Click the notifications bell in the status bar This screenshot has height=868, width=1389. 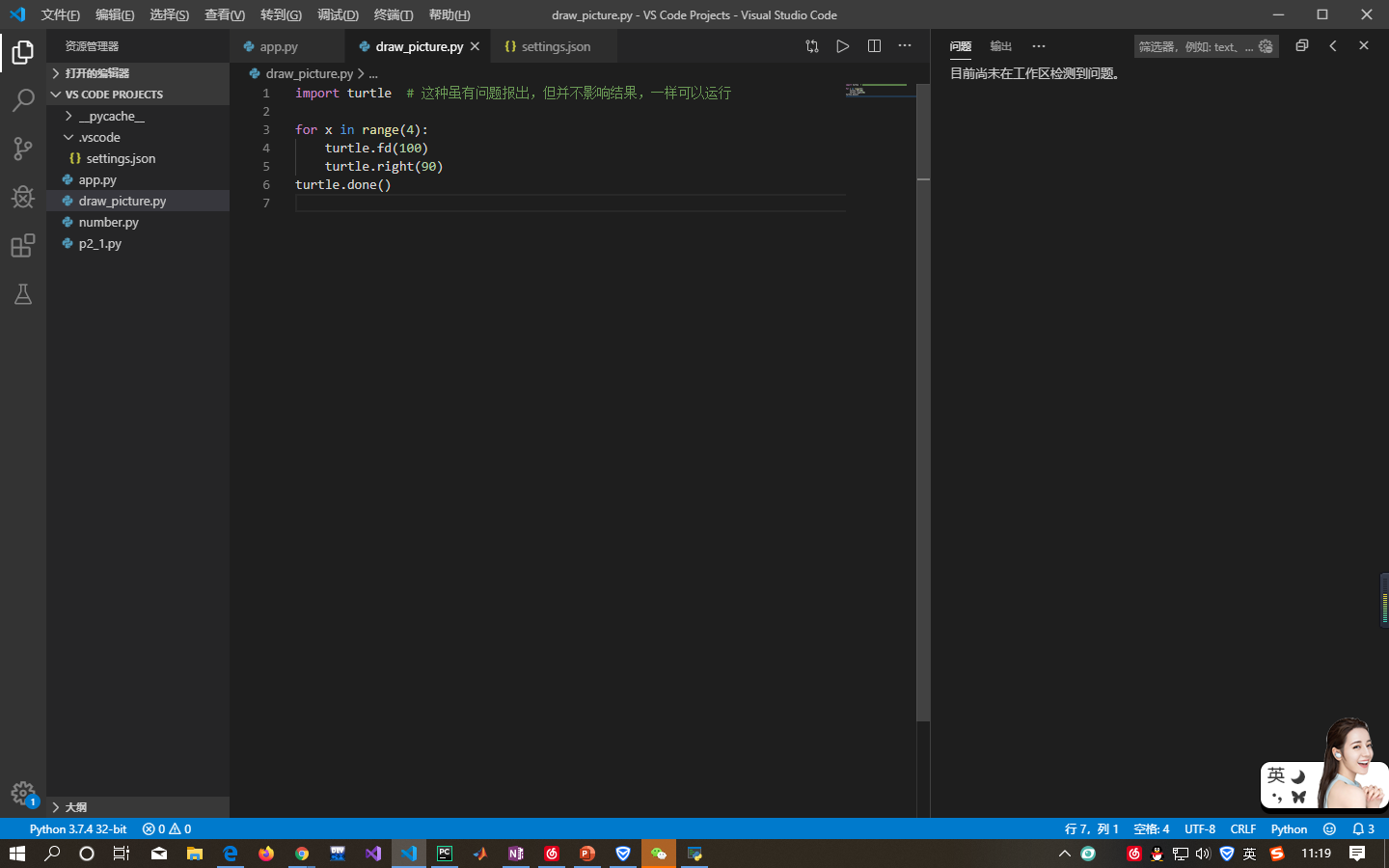(1361, 828)
